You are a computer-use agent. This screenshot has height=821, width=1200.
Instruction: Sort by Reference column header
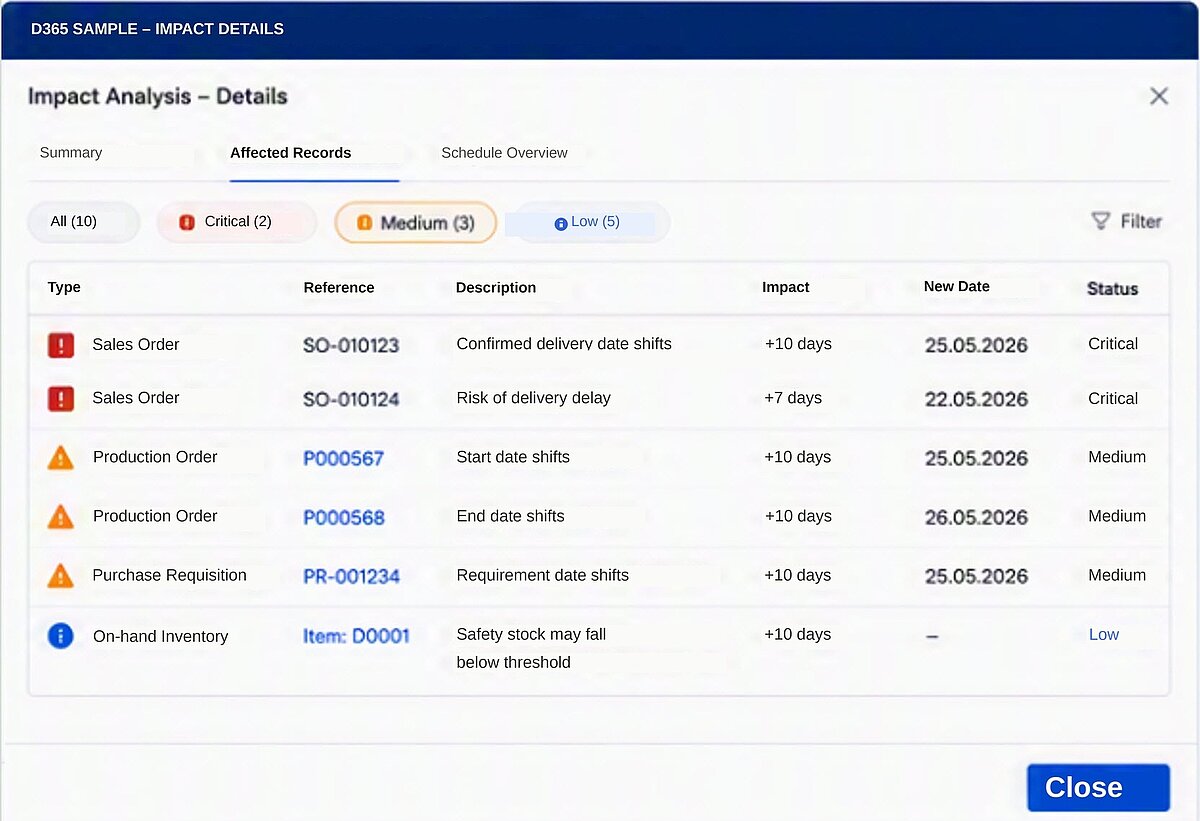(339, 287)
